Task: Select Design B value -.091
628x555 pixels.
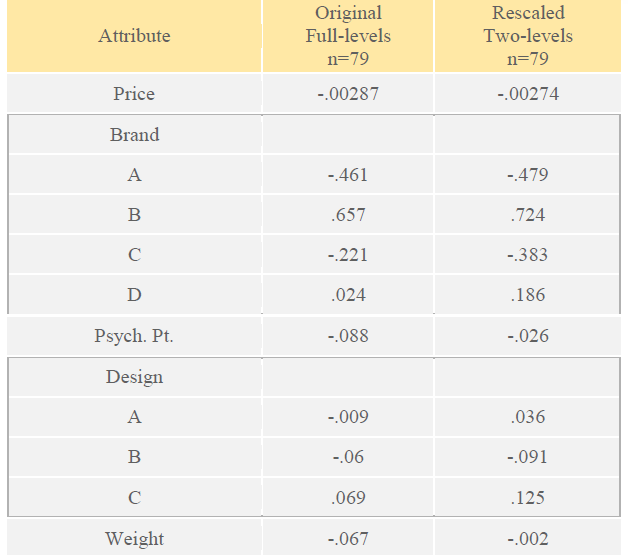Action: [528, 456]
